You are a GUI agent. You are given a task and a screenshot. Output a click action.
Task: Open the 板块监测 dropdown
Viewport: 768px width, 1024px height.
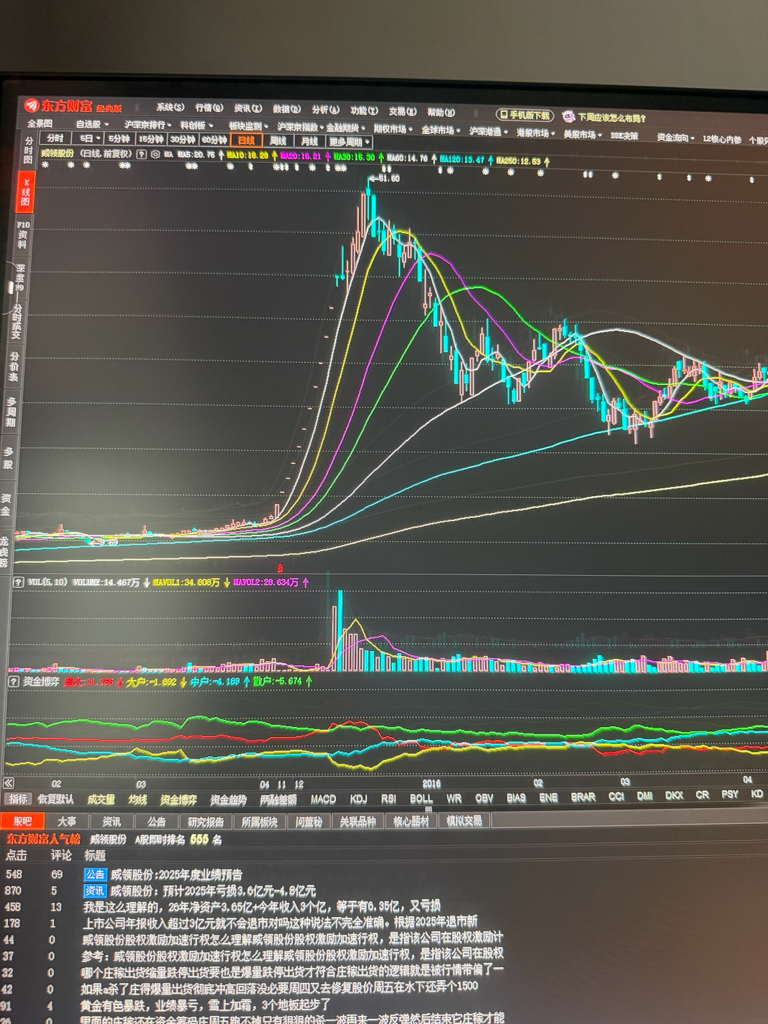coord(248,126)
